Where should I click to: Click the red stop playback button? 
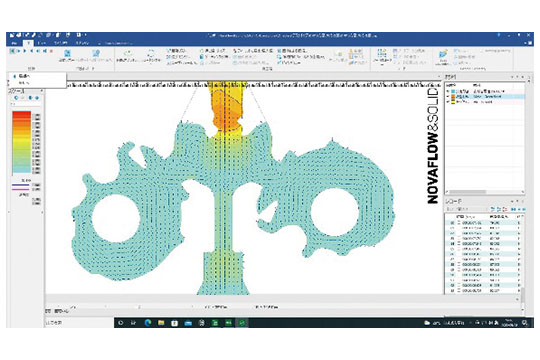click(51, 51)
